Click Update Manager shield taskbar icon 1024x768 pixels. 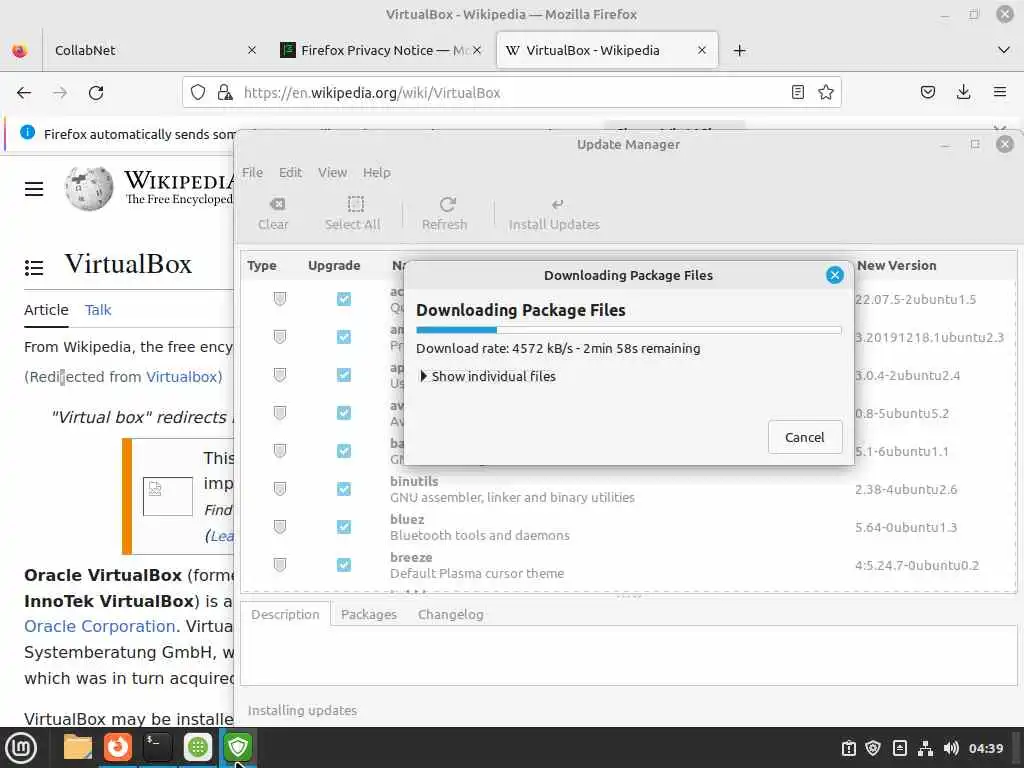click(x=238, y=747)
